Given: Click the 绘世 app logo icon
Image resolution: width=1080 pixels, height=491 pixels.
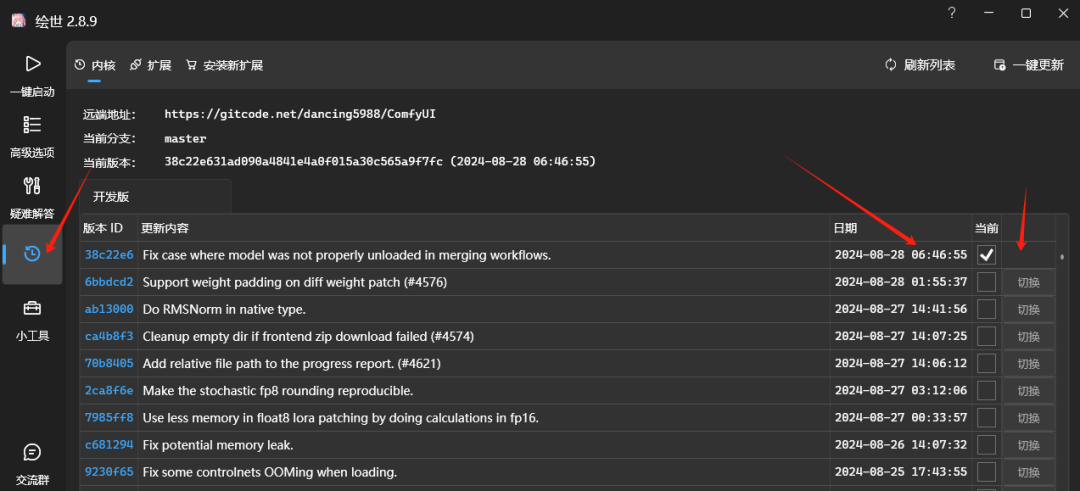Looking at the screenshot, I should tap(18, 21).
